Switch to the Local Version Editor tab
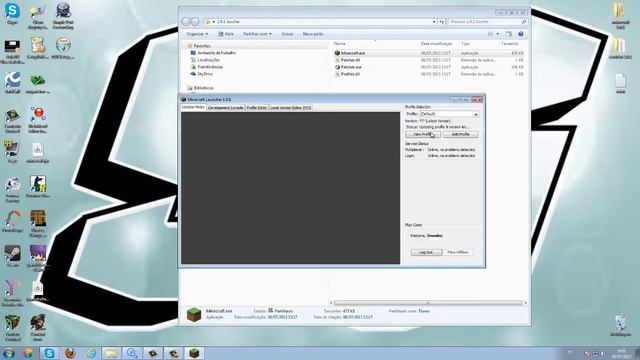 click(291, 108)
